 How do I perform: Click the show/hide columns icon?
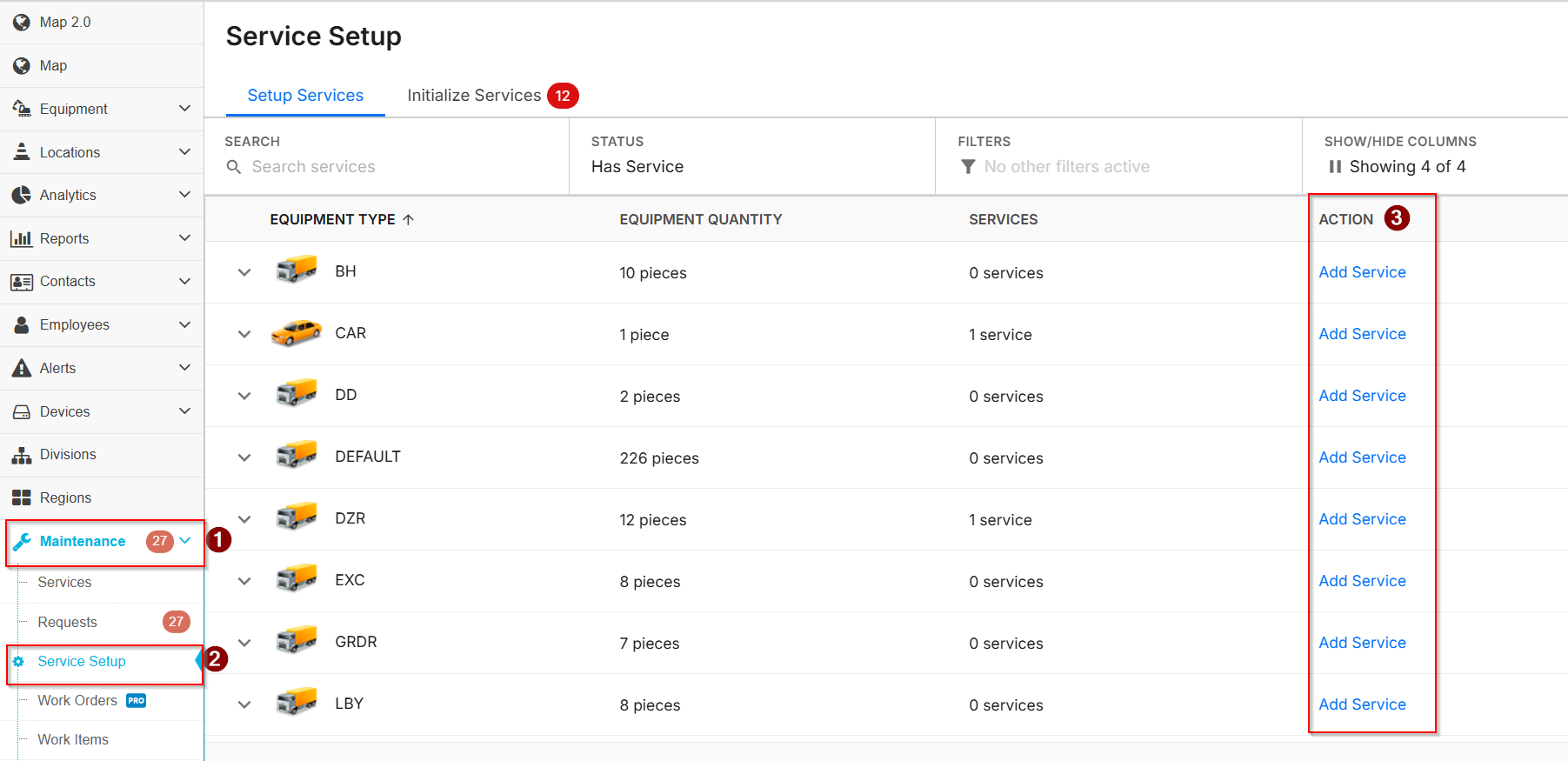pyautogui.click(x=1335, y=166)
